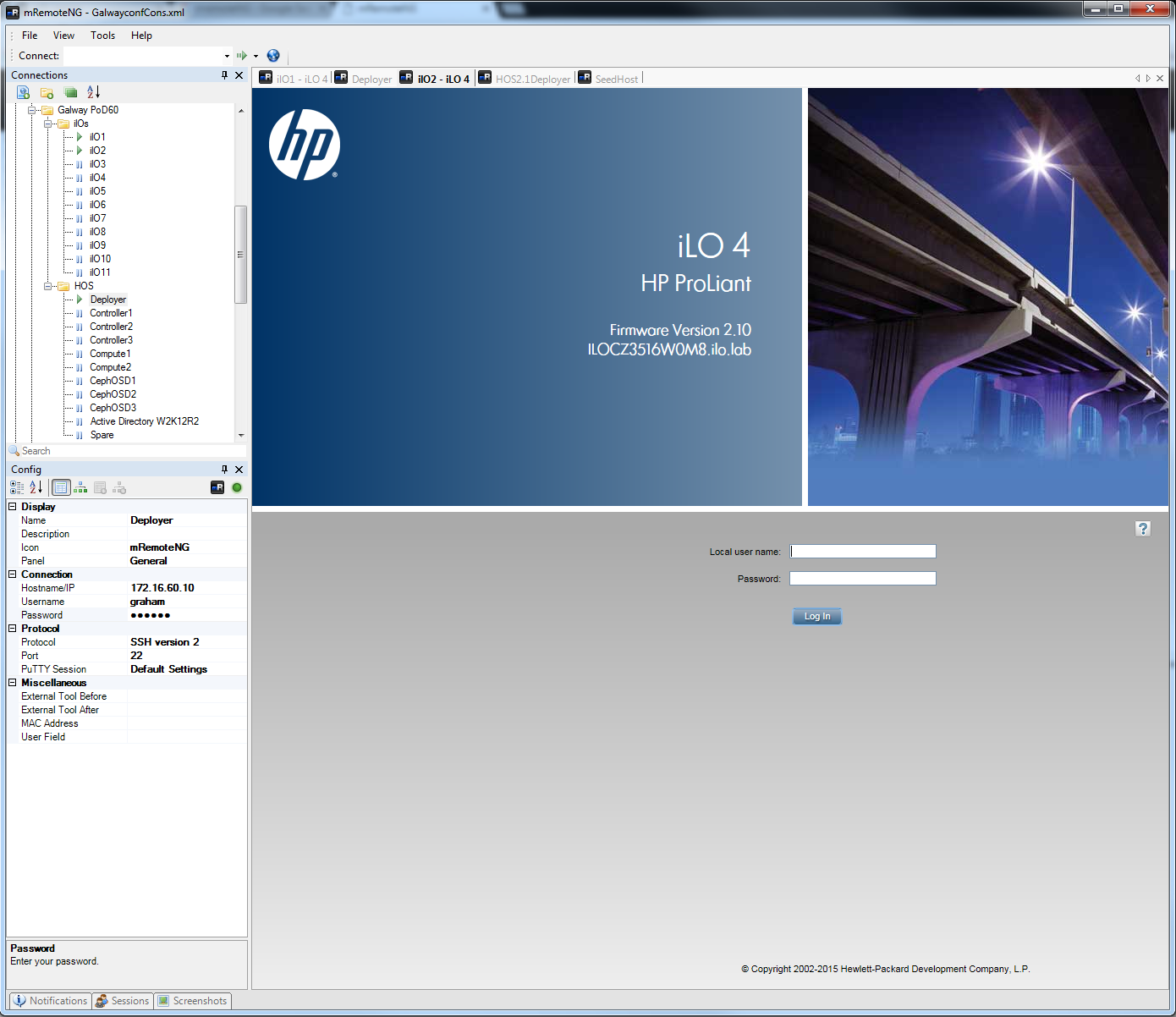
Task: Show the Properties view in Config toolbar
Action: (x=61, y=487)
